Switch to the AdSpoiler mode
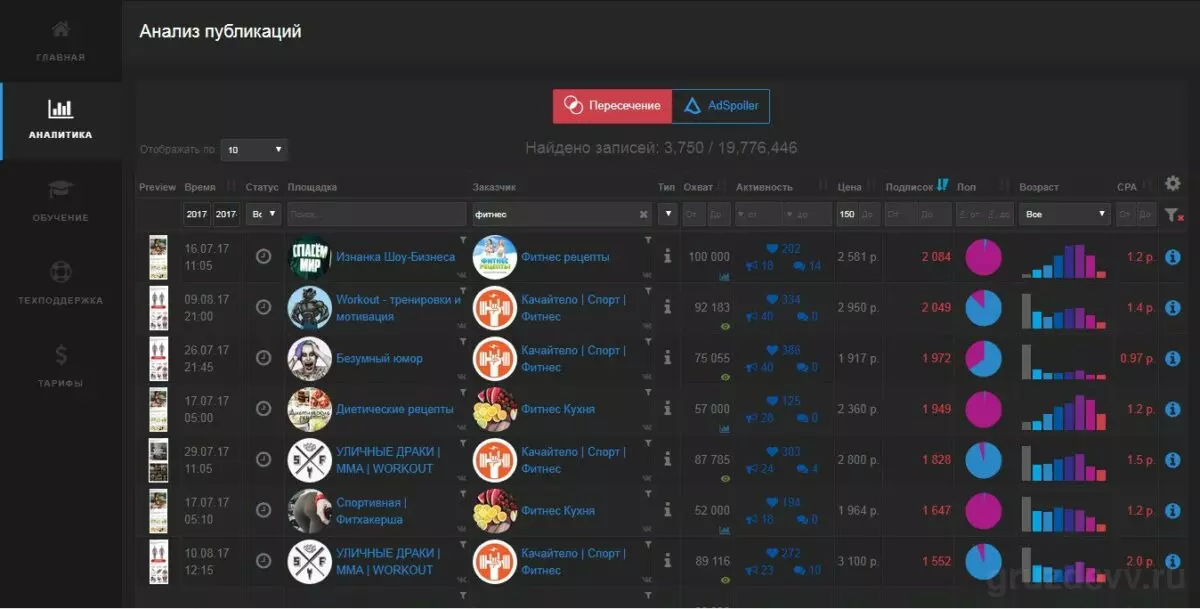The image size is (1200, 609). coord(721,106)
